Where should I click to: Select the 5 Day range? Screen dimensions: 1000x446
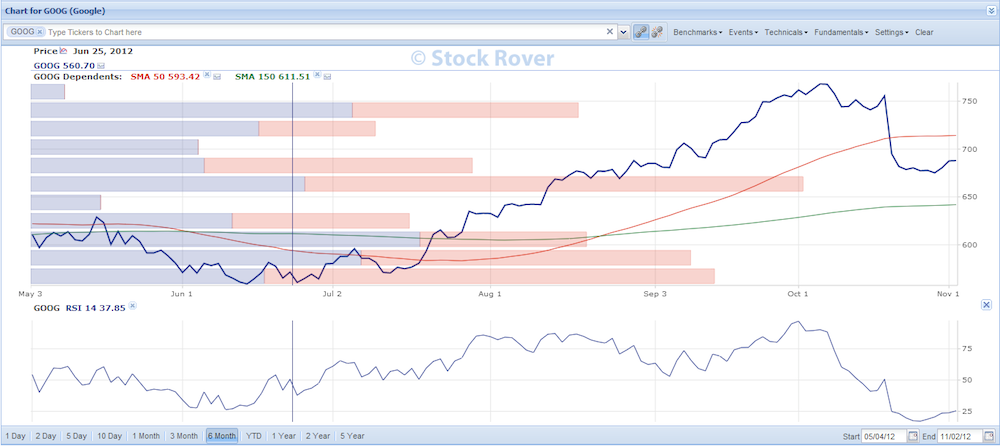[x=76, y=436]
